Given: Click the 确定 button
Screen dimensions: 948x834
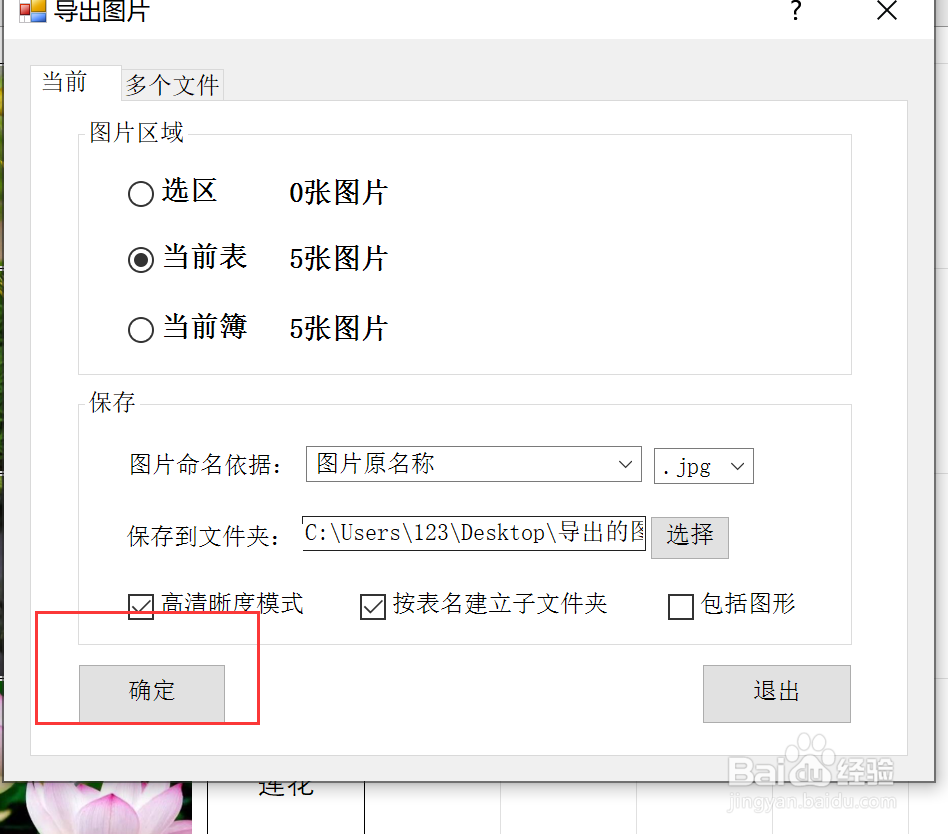Looking at the screenshot, I should tap(152, 693).
